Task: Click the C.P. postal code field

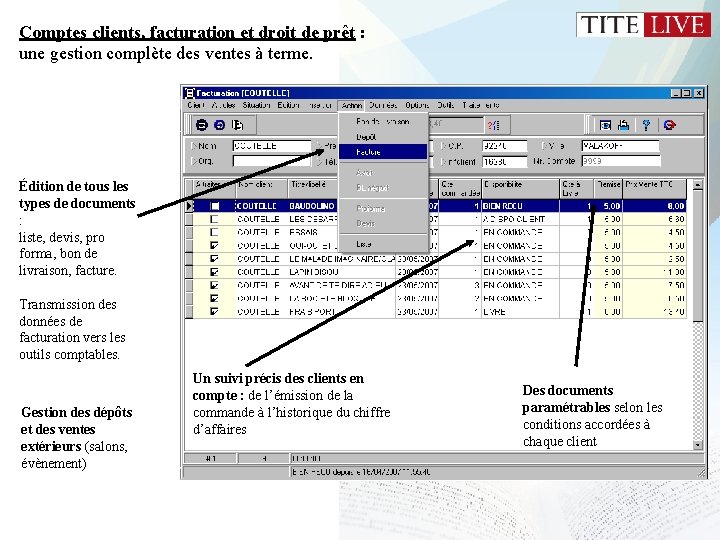Action: (x=504, y=146)
